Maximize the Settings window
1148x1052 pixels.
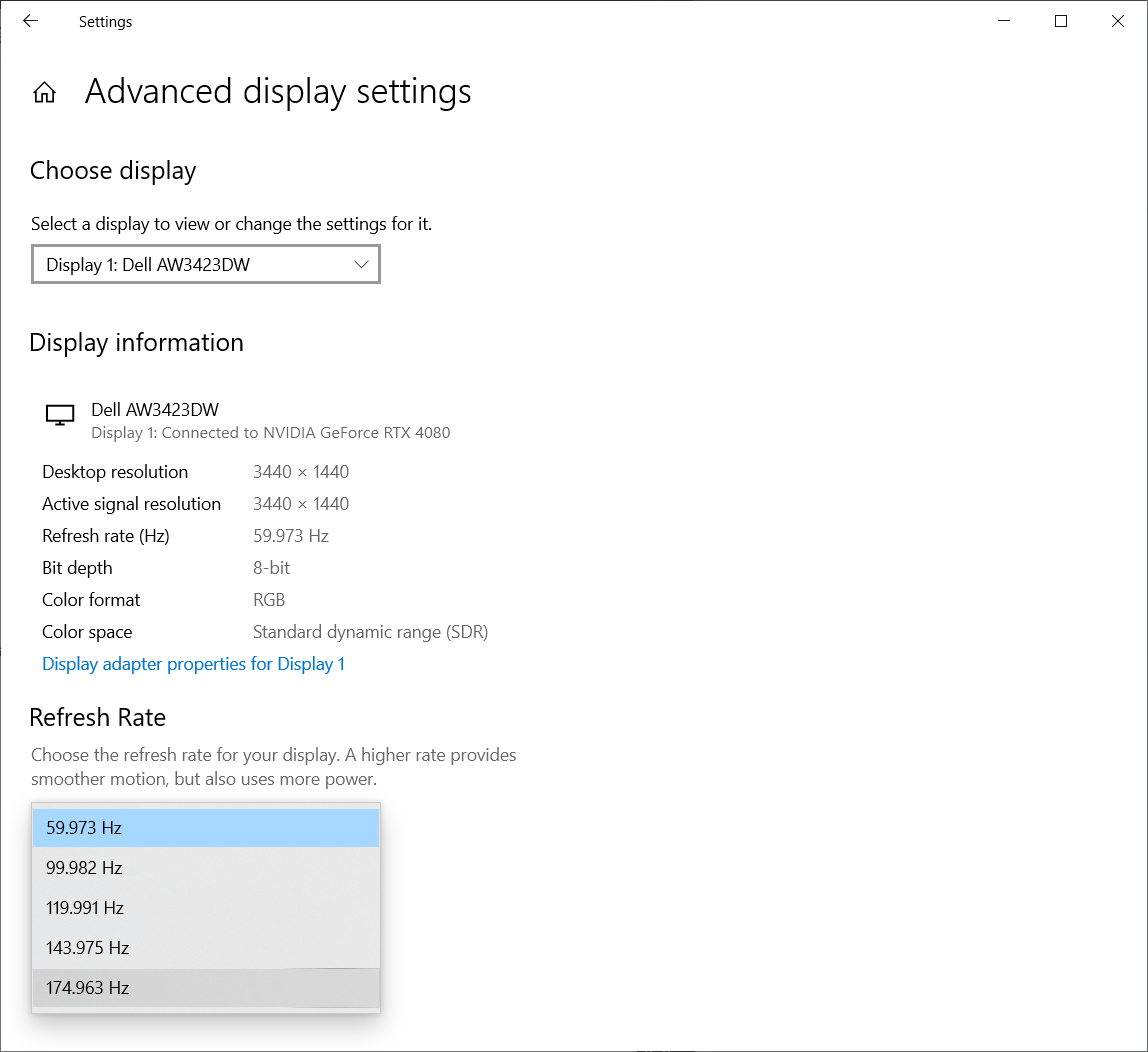point(1061,21)
